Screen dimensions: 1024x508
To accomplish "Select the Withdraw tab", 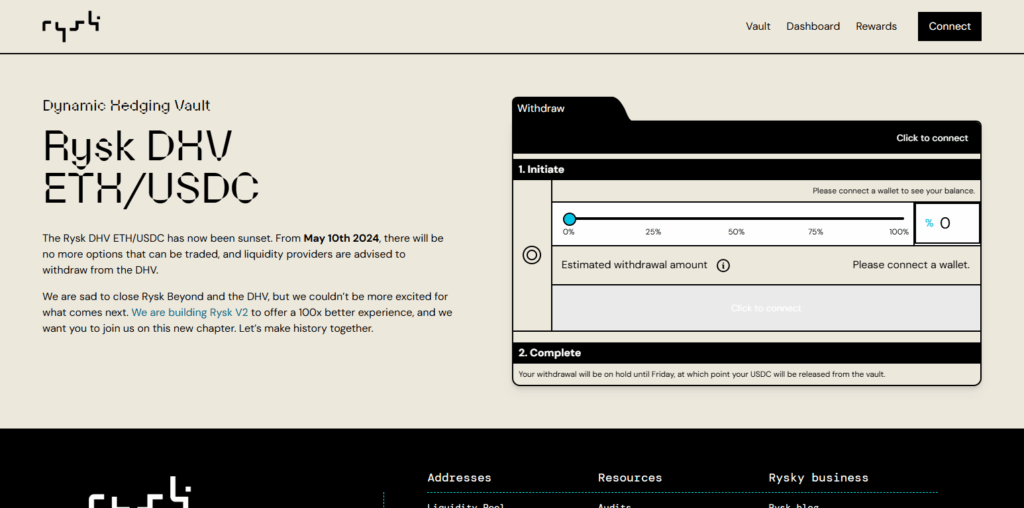I will click(541, 108).
